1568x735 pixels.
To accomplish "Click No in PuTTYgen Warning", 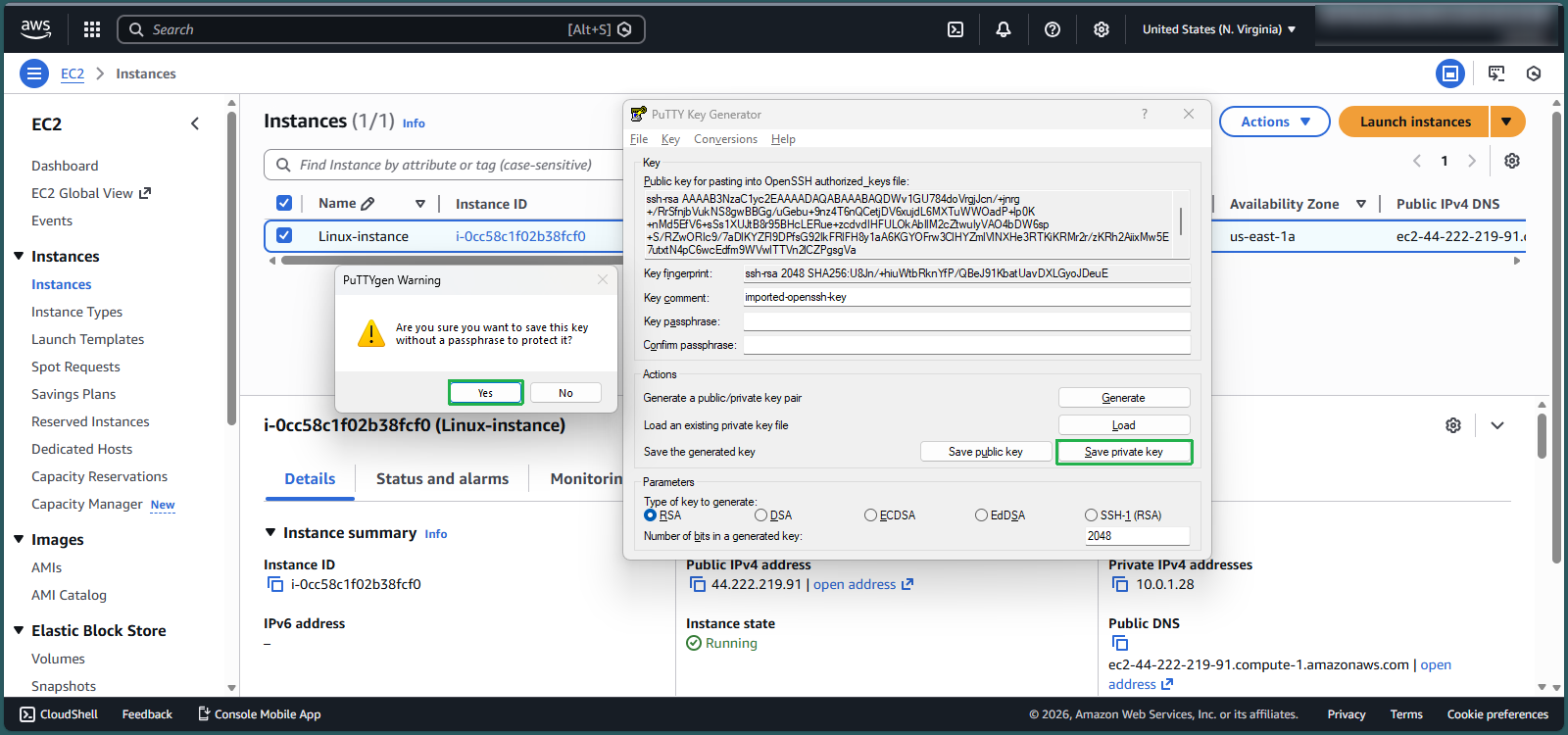I will click(x=565, y=393).
